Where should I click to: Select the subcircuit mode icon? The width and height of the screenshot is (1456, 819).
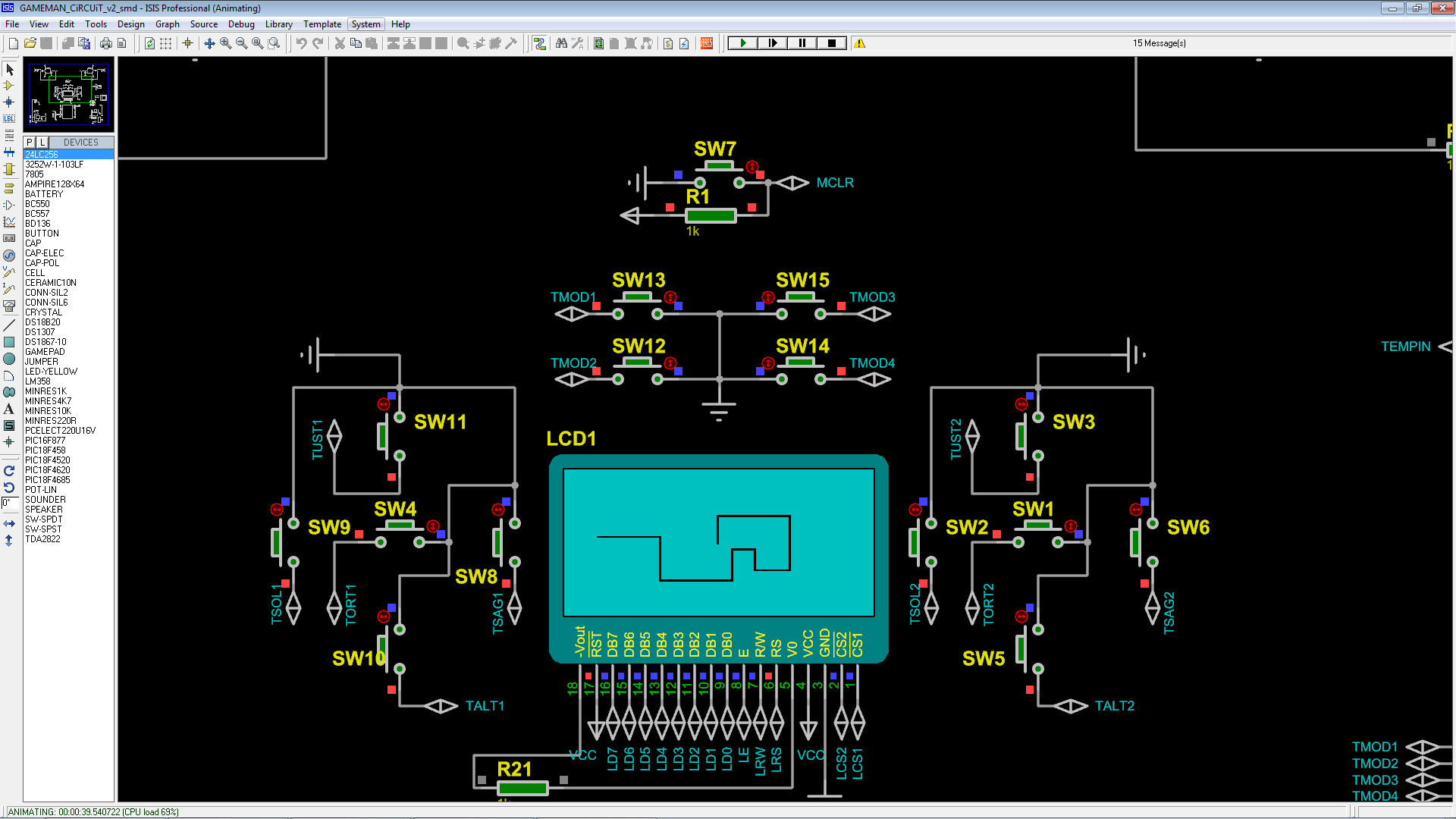click(9, 169)
